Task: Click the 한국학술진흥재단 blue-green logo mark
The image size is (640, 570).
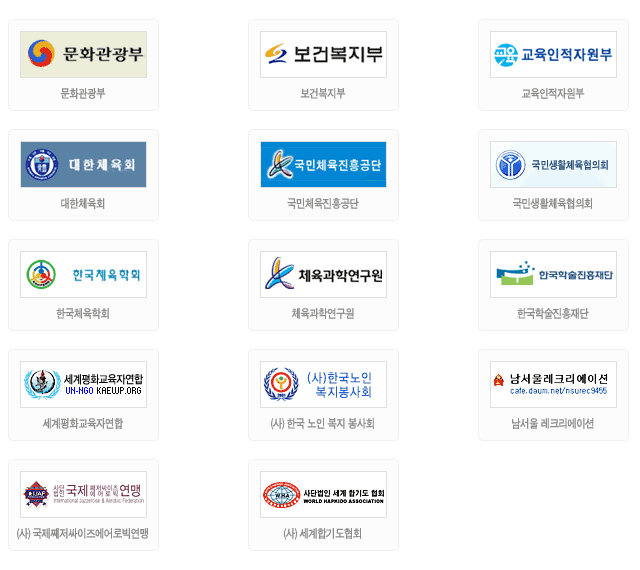Action: tap(516, 273)
